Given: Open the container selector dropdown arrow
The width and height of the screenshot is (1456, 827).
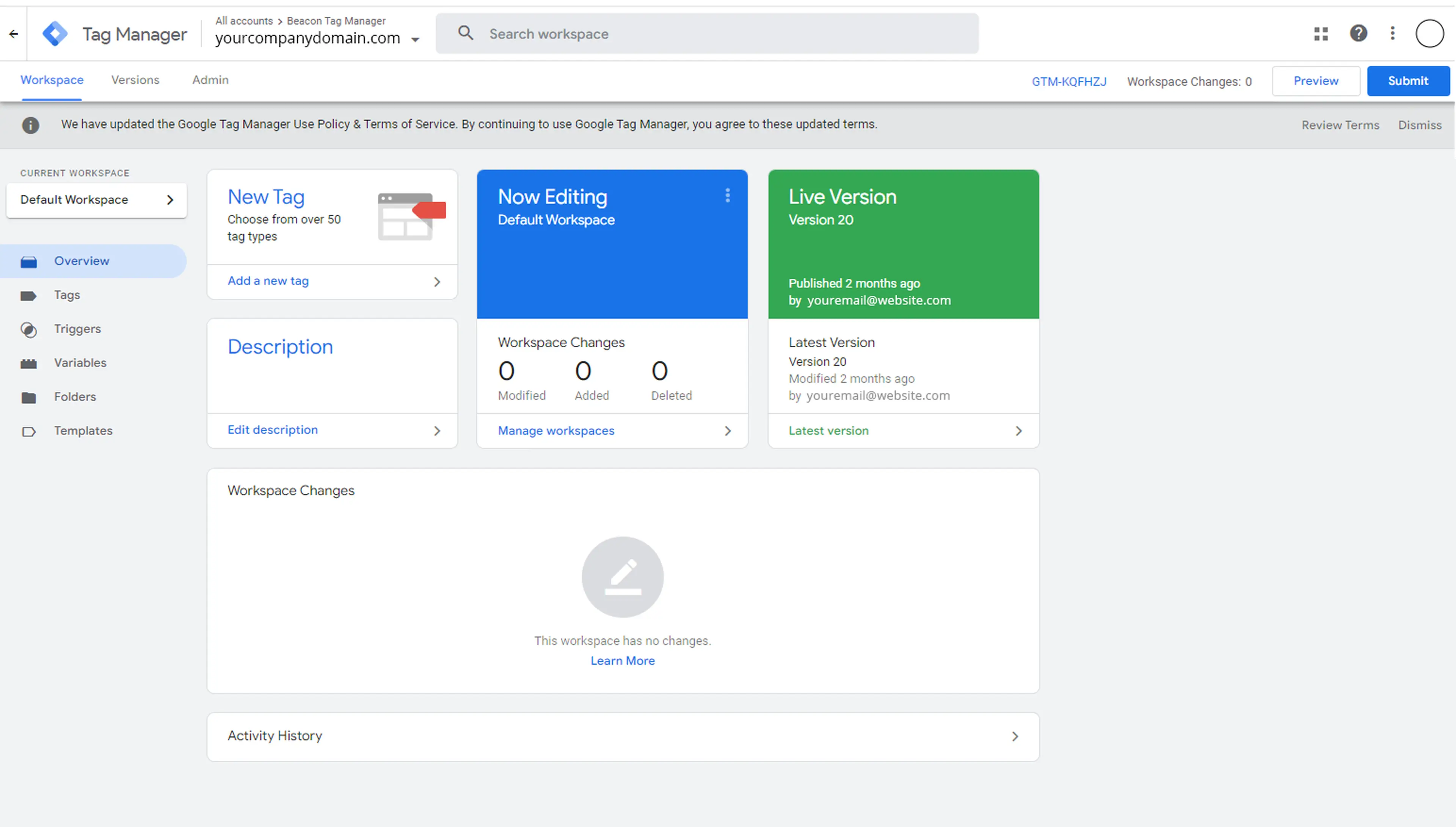Looking at the screenshot, I should [x=415, y=40].
